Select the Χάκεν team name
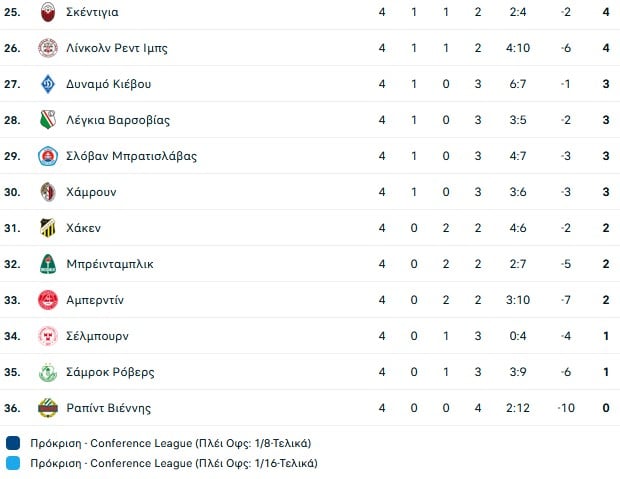 click(85, 228)
